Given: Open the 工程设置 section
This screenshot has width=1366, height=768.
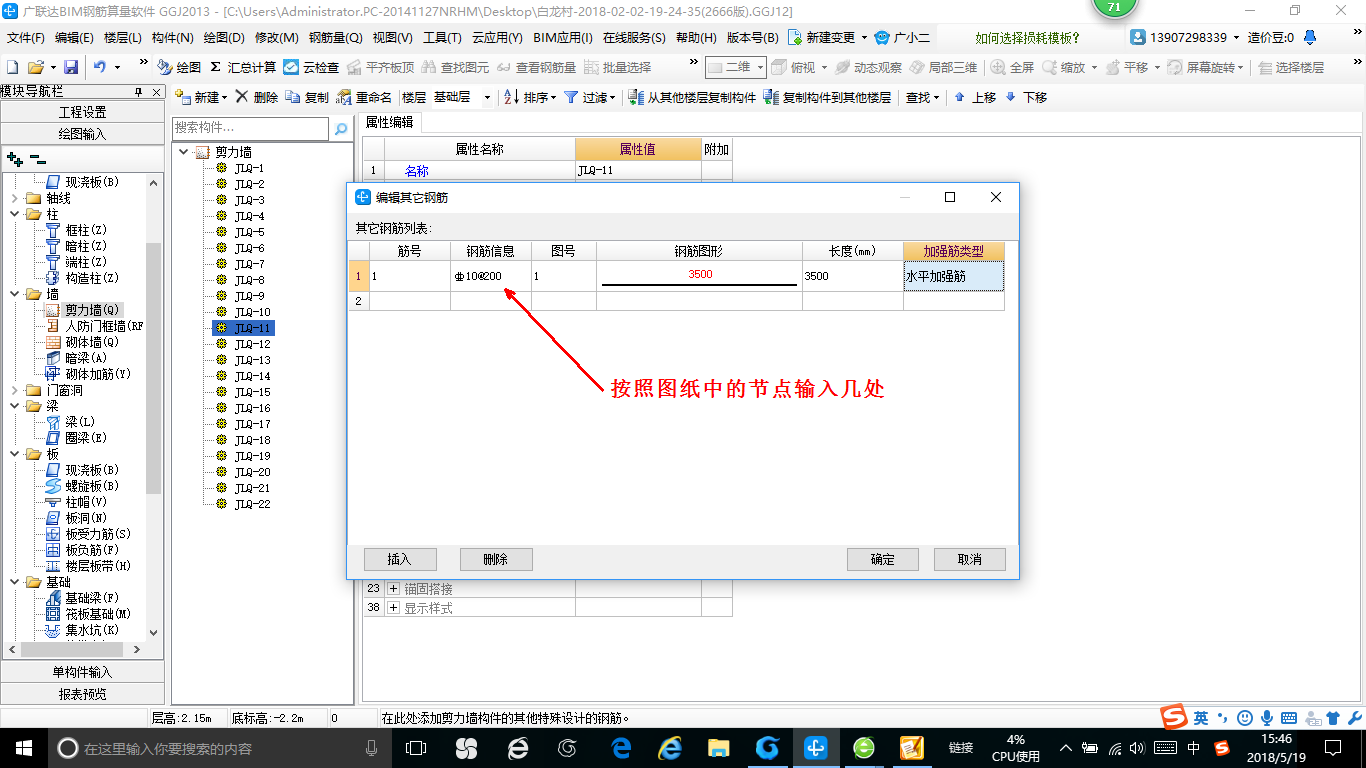Looking at the screenshot, I should (83, 112).
